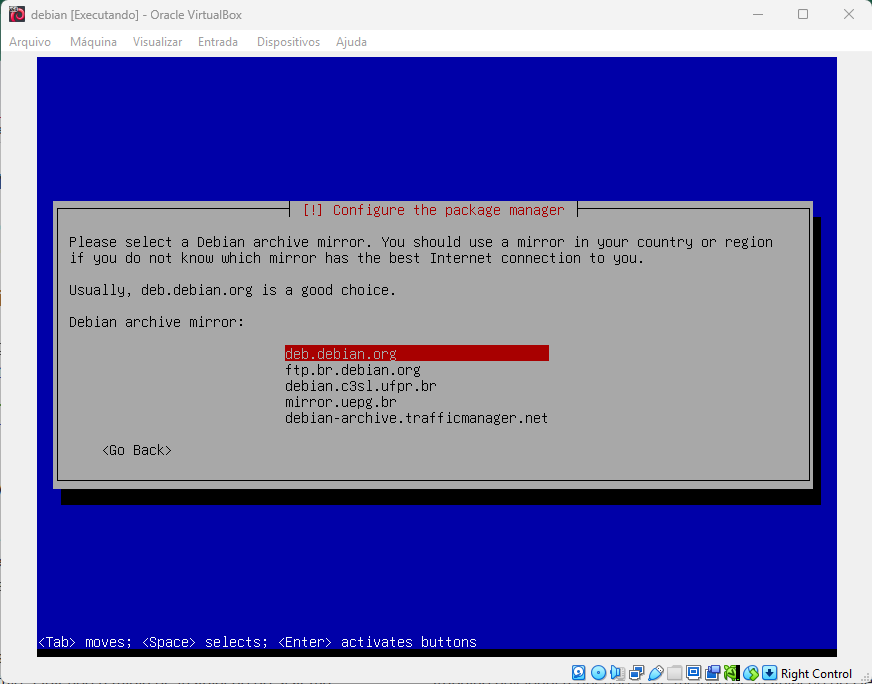The width and height of the screenshot is (872, 684).
Task: Select the debian-archive.trafficmanager.net mirror
Action: point(416,418)
